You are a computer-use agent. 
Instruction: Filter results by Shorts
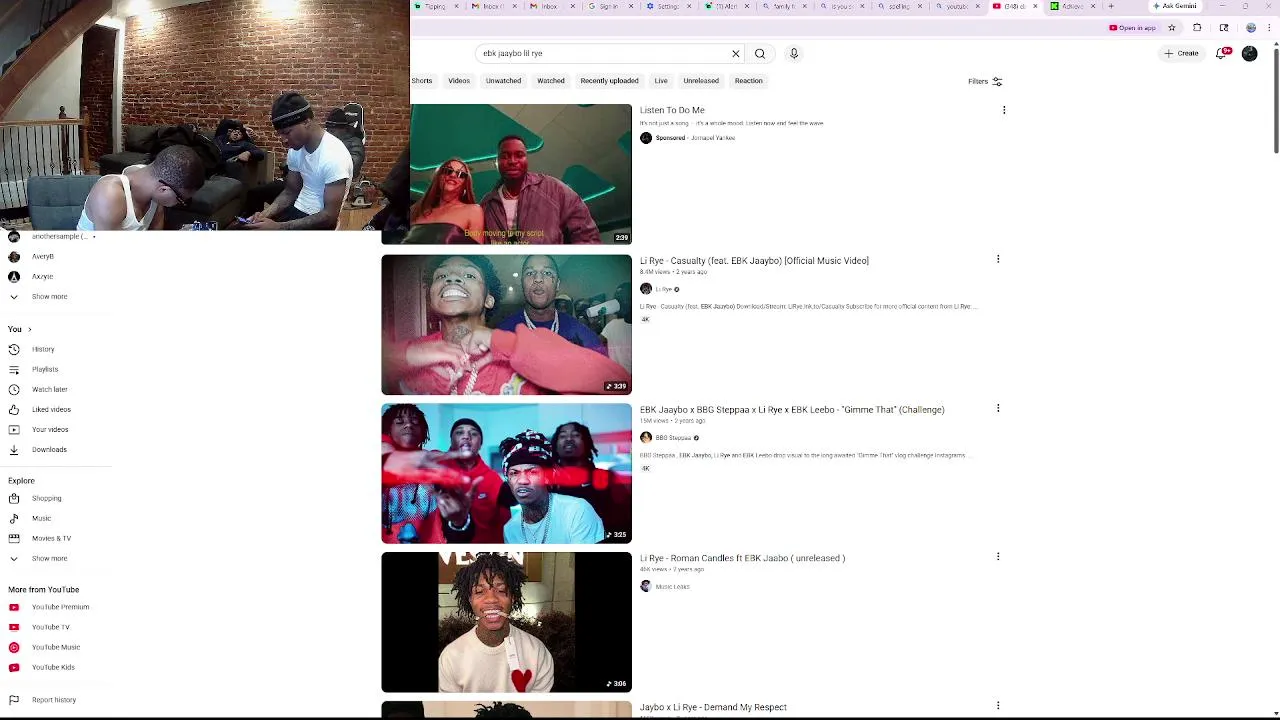pos(422,81)
